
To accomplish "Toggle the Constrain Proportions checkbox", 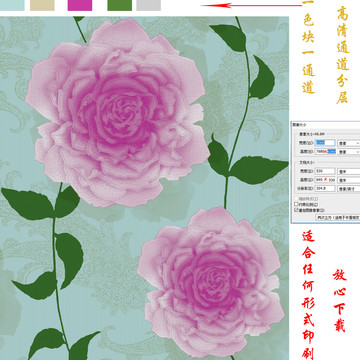I will coord(296,204).
